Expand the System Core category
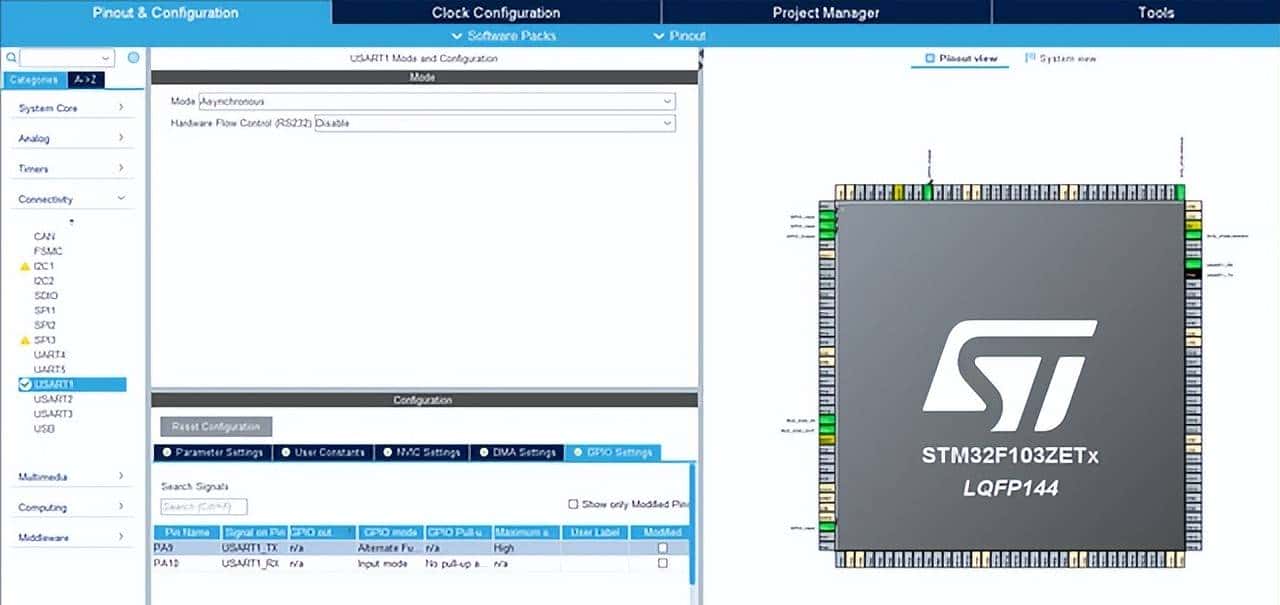Viewport: 1280px width, 605px height. pos(72,108)
